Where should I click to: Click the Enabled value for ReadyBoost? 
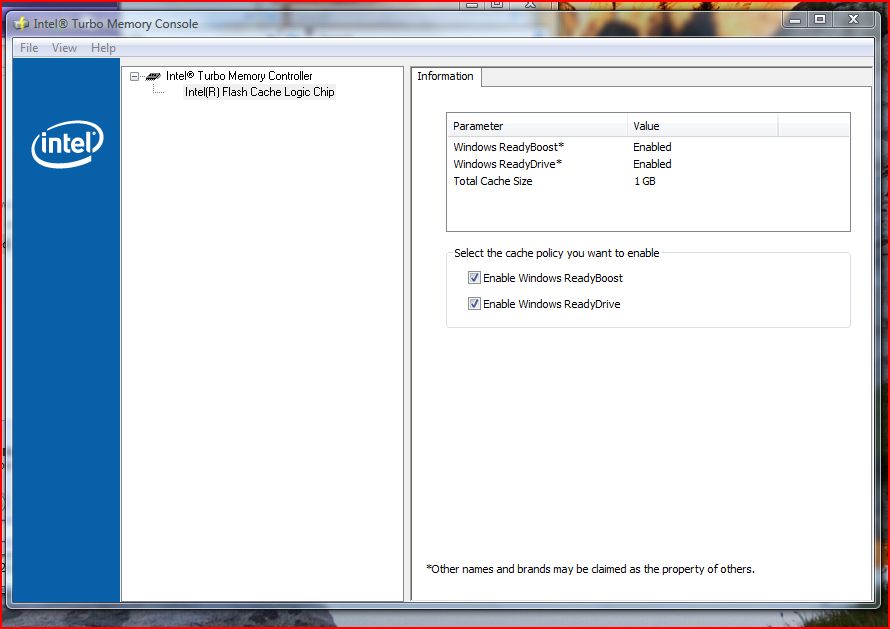pos(652,147)
